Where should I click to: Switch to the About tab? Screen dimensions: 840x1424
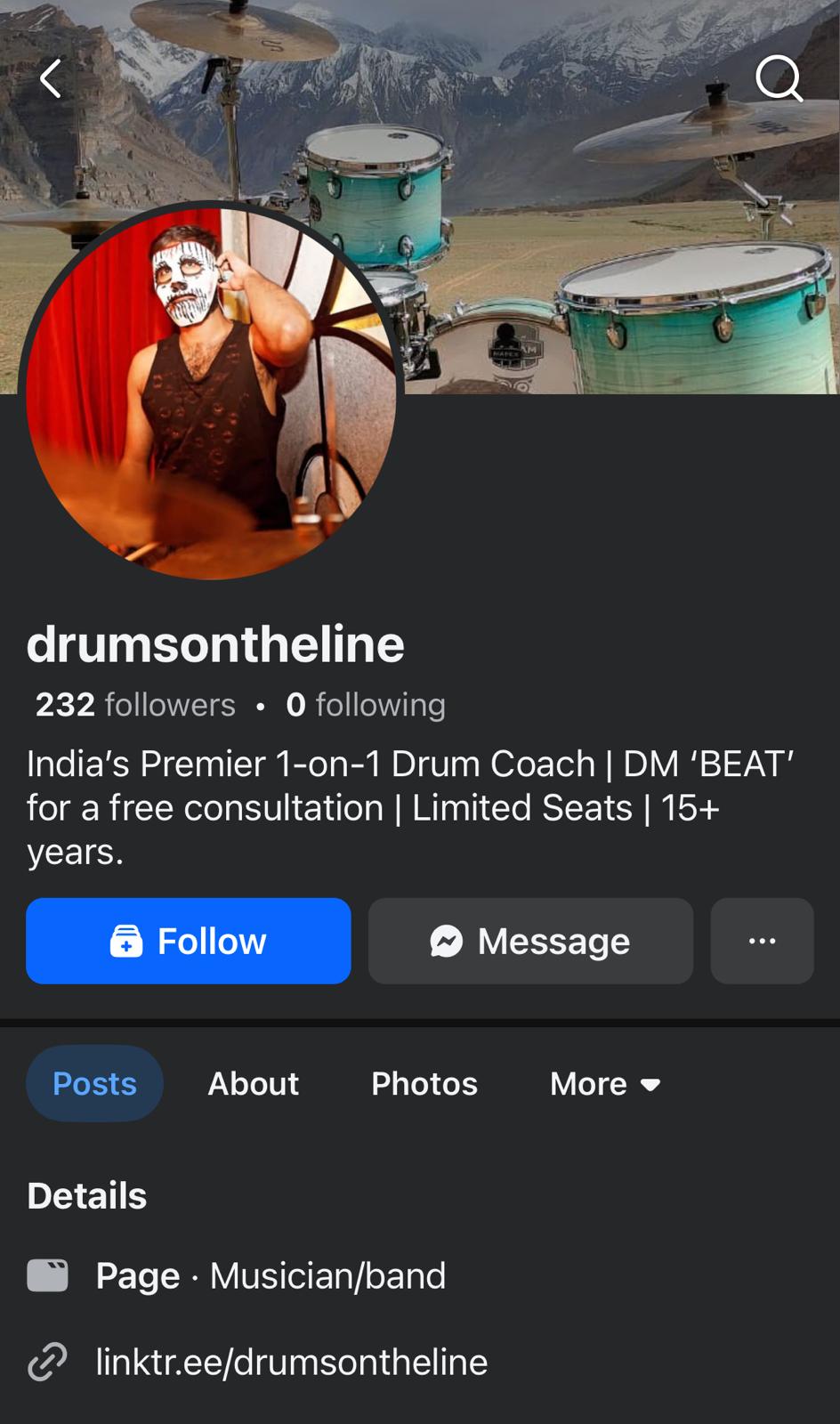(x=254, y=1083)
